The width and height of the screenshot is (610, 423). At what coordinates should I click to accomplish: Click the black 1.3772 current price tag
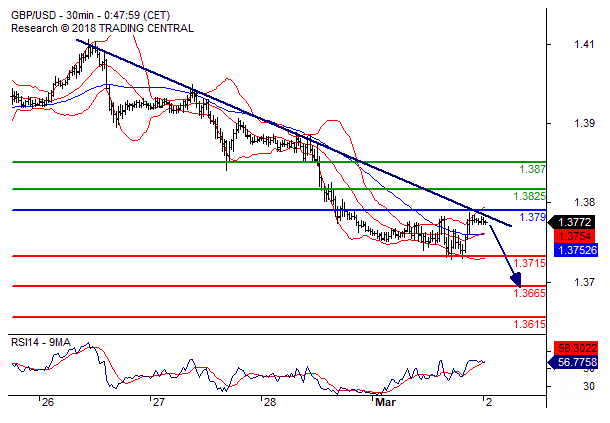pos(571,222)
